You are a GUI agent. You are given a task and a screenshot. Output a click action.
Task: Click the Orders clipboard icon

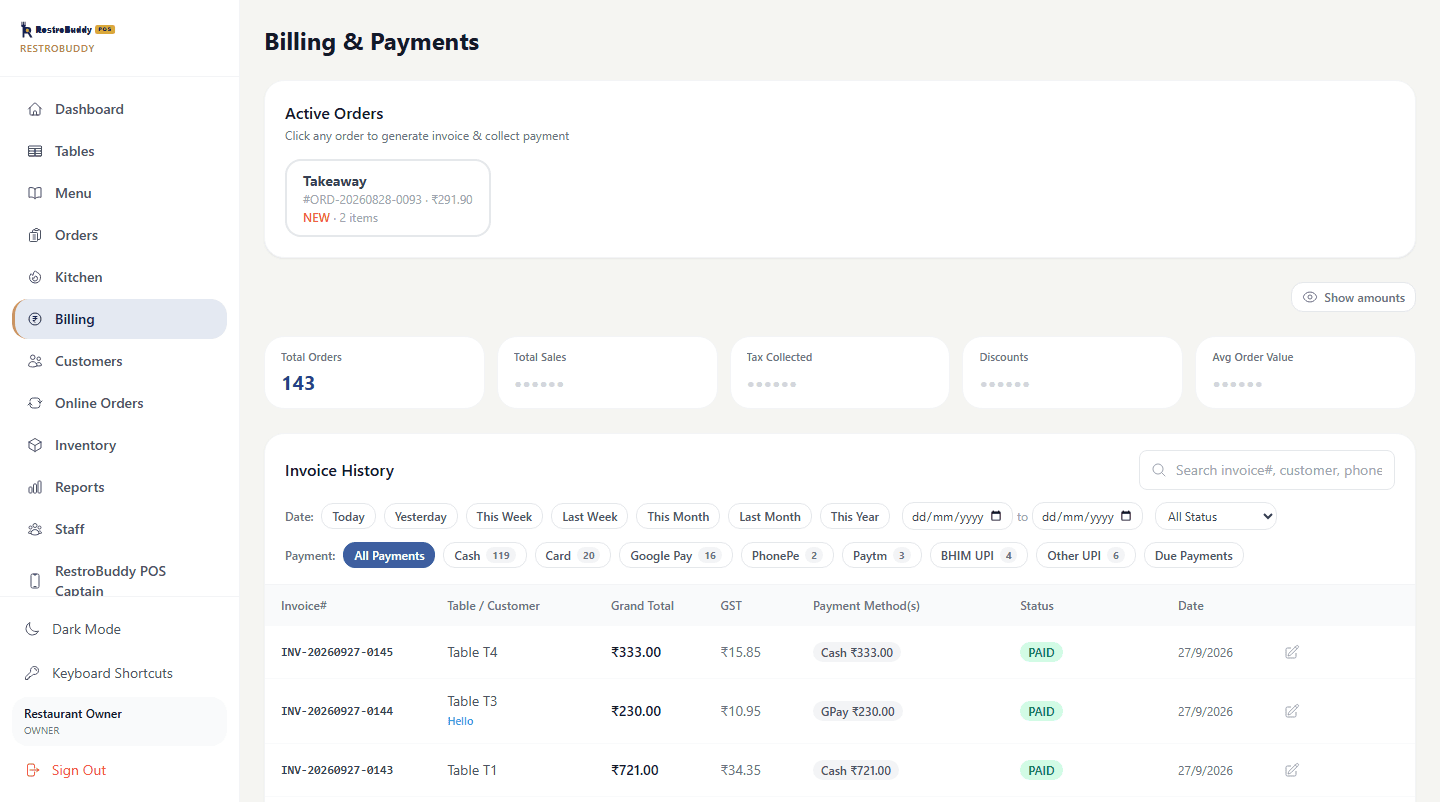pyautogui.click(x=35, y=235)
